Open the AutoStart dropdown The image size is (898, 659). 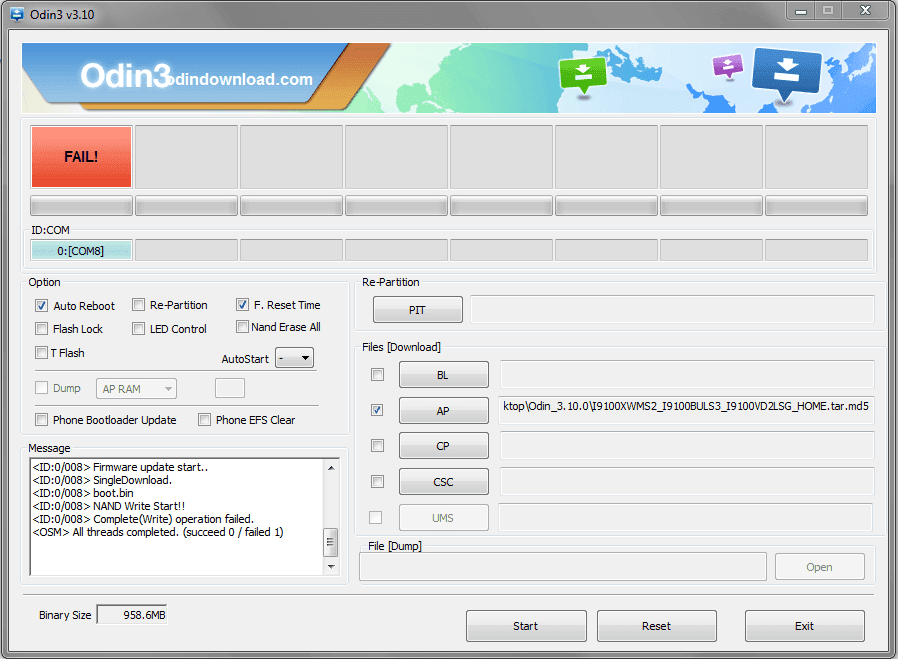pos(294,358)
